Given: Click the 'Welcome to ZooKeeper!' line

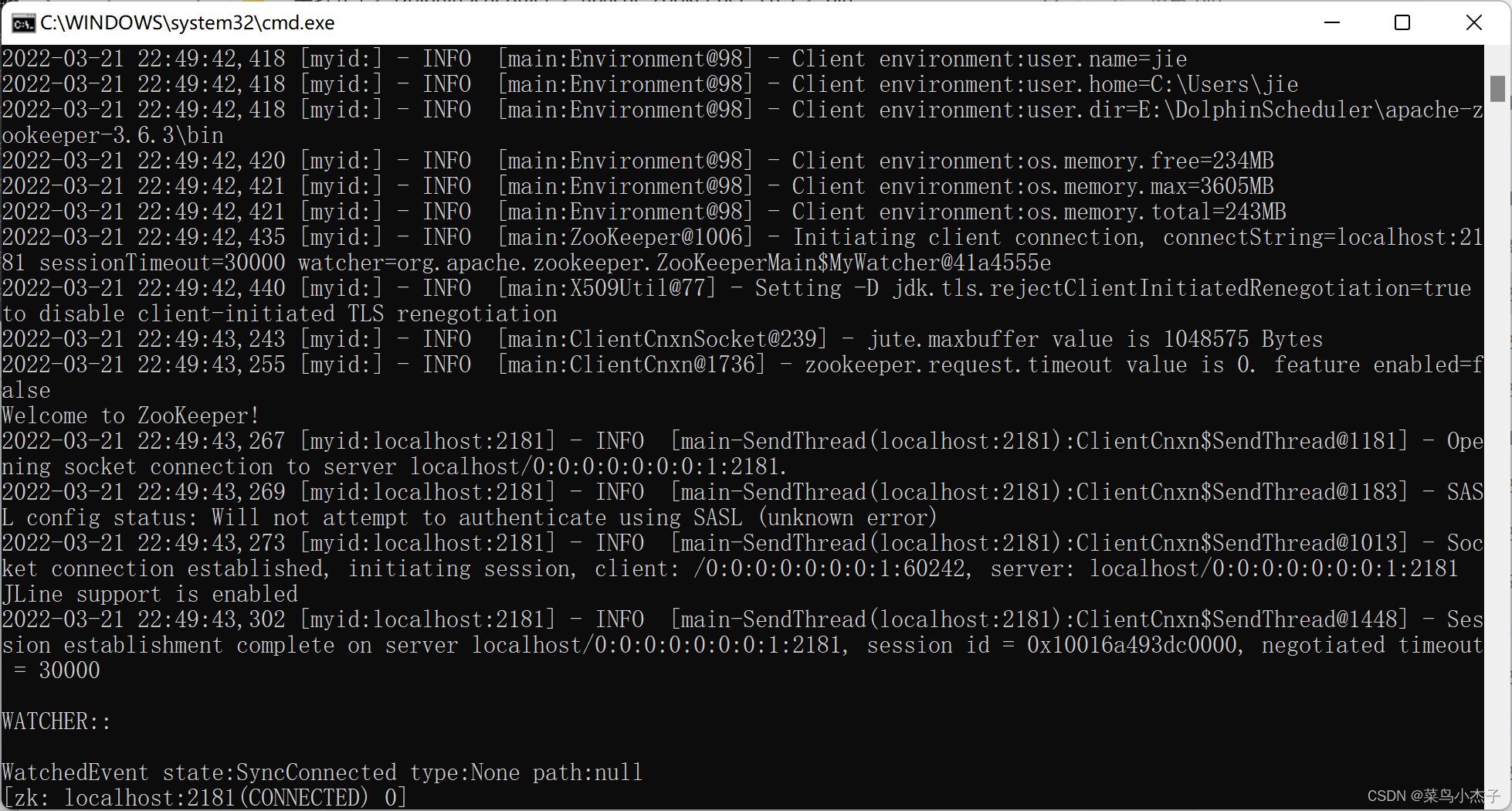Looking at the screenshot, I should [x=130, y=416].
